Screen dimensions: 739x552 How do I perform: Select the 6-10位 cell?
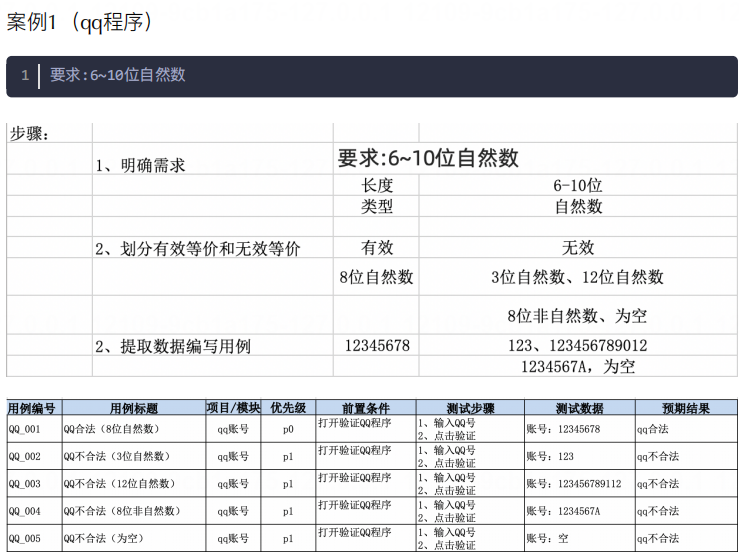pyautogui.click(x=578, y=185)
